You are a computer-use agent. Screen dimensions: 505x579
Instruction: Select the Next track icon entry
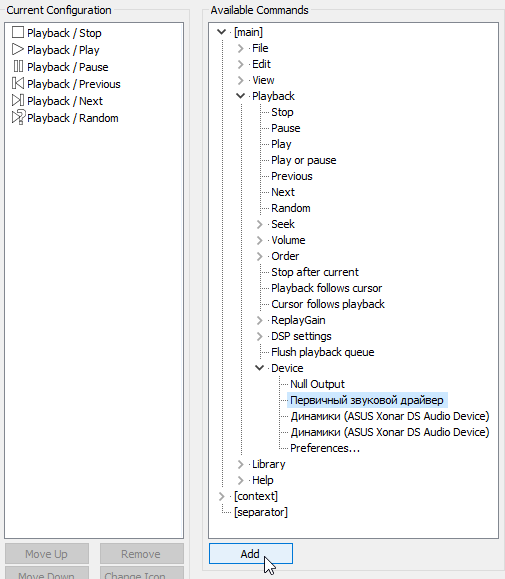(18, 100)
